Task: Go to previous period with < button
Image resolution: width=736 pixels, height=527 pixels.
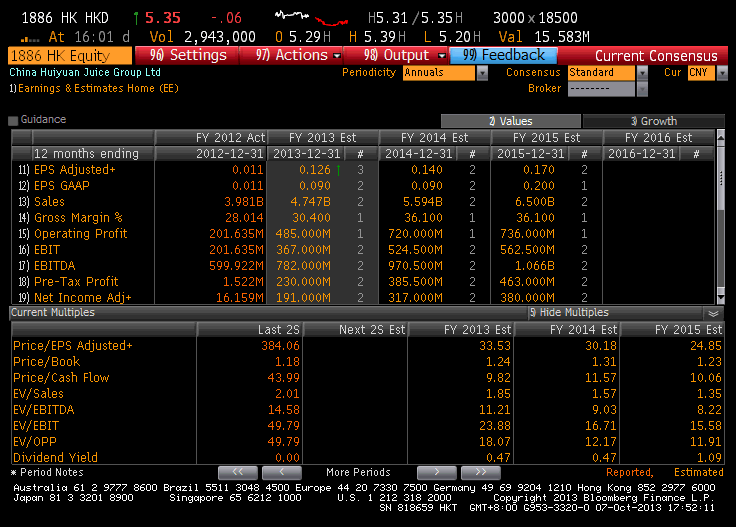Action: click(x=282, y=473)
